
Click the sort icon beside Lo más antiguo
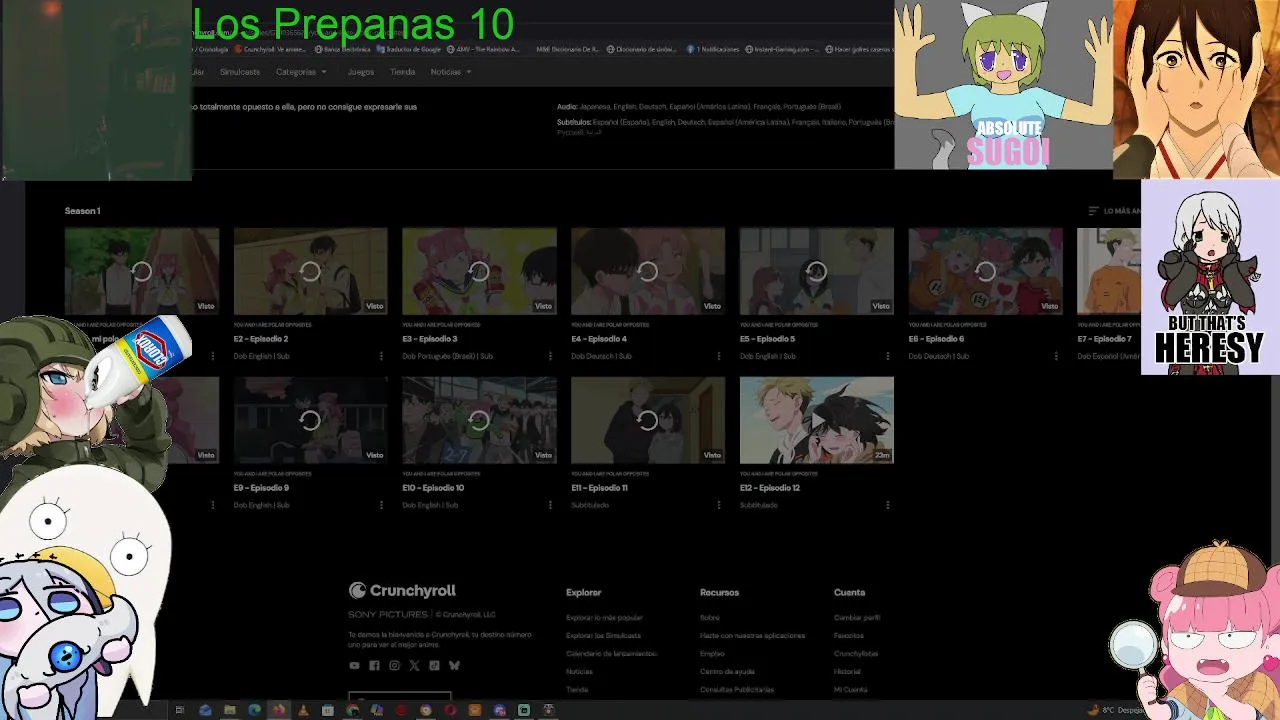(x=1093, y=211)
